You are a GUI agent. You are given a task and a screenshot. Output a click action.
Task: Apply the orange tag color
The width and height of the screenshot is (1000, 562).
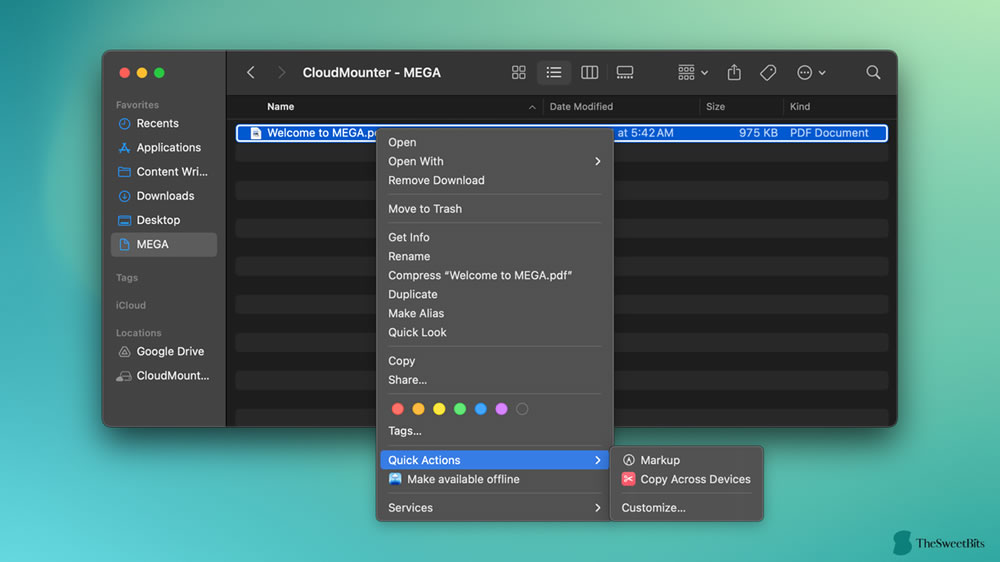pyautogui.click(x=418, y=409)
